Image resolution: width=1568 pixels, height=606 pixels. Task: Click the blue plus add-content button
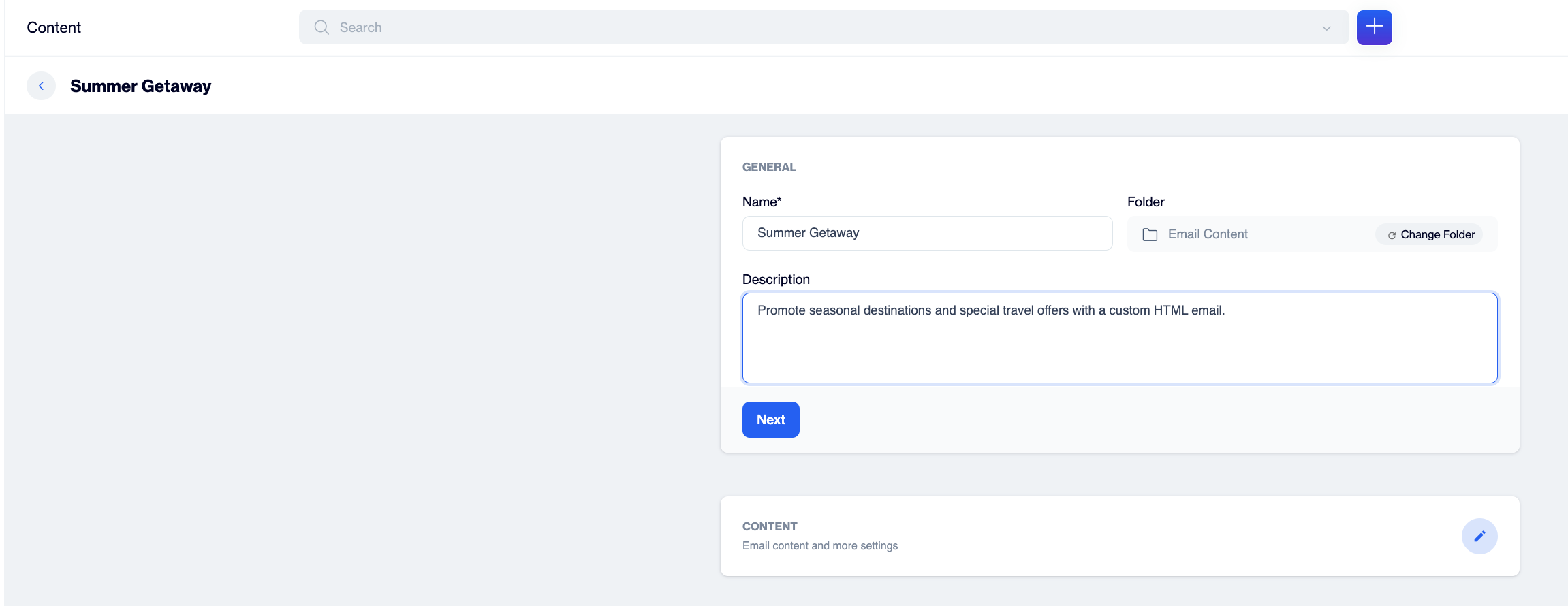click(1374, 27)
